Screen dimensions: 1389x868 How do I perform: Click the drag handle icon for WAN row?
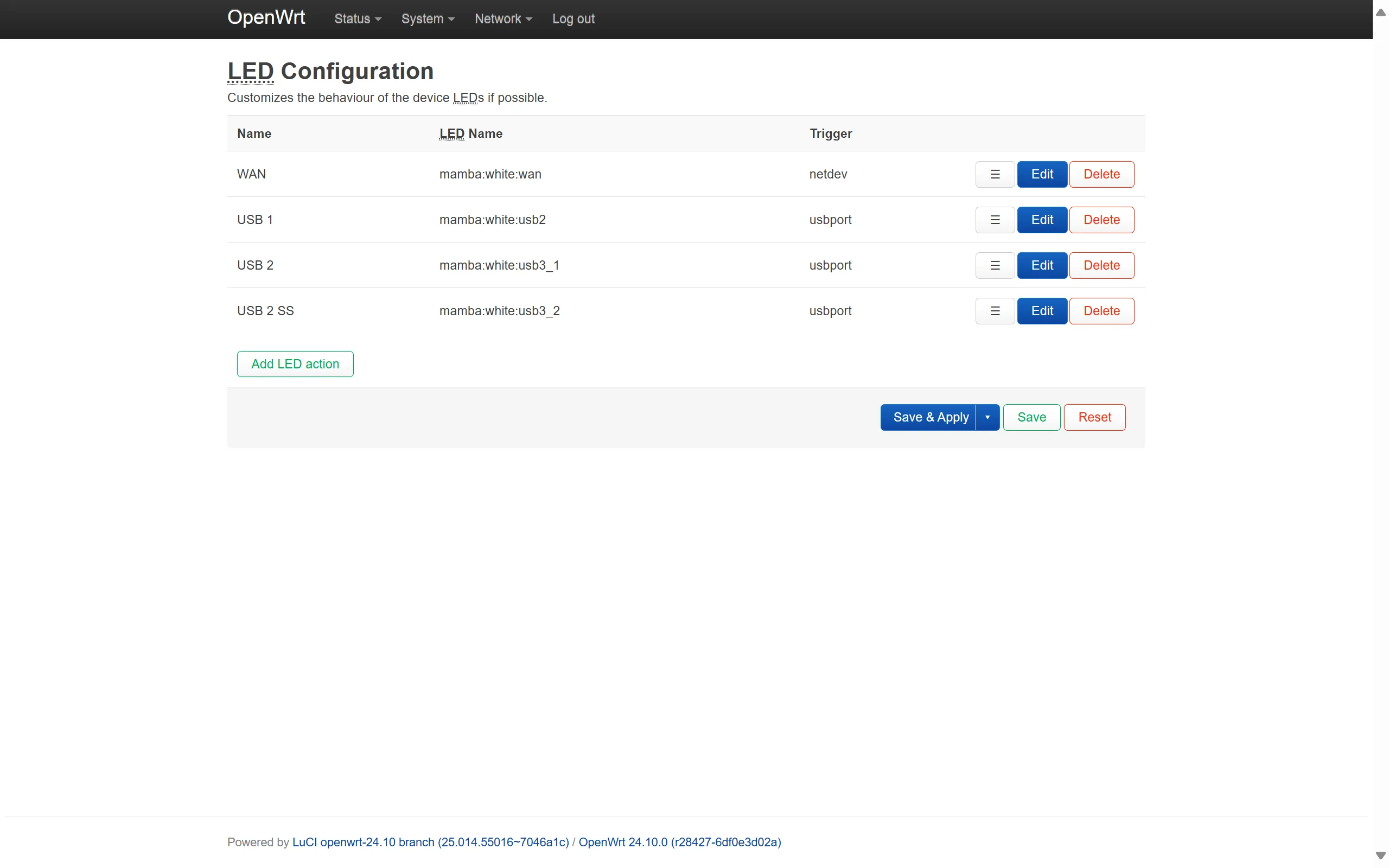coord(995,174)
